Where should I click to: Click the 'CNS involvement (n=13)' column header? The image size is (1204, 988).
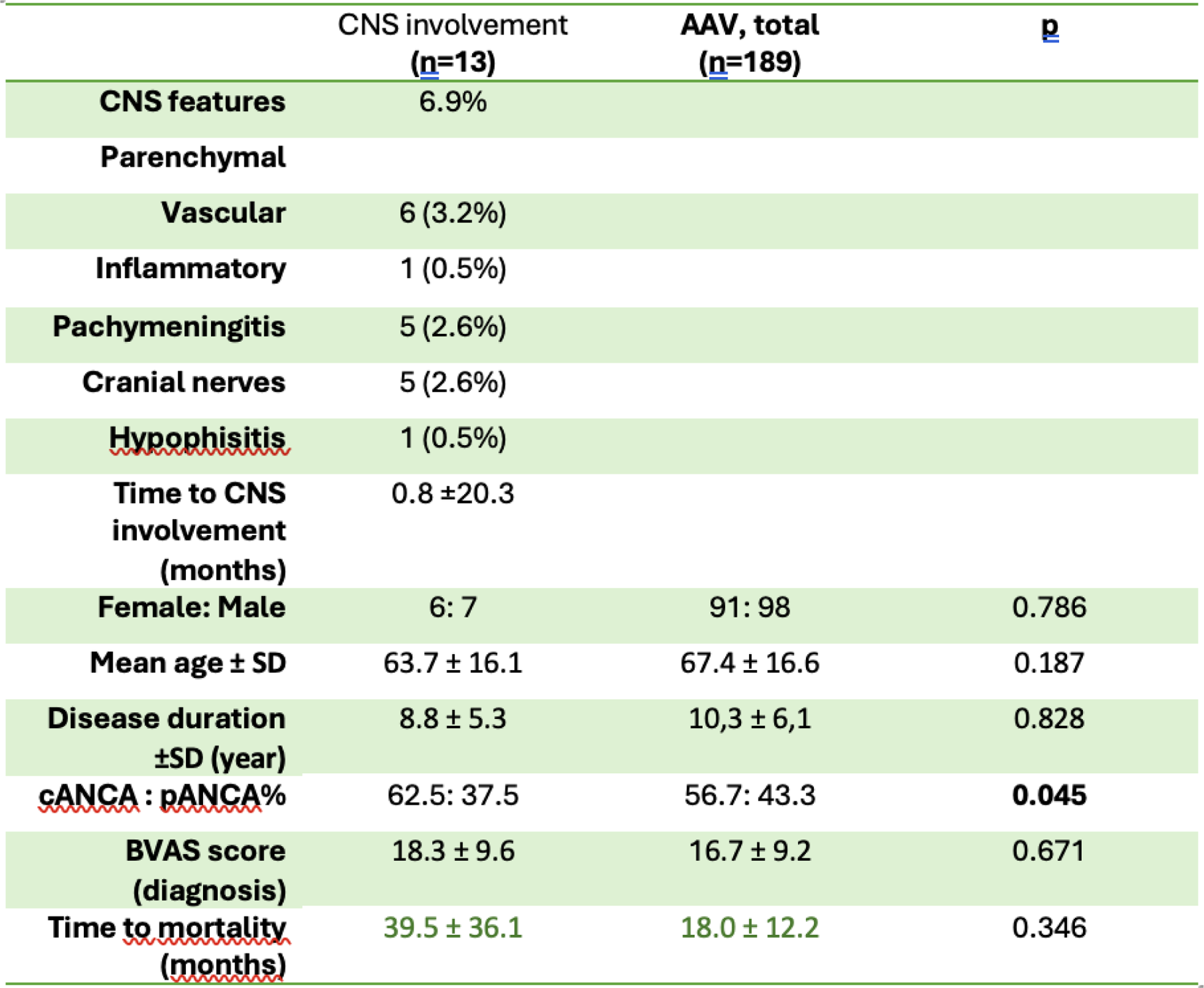(452, 43)
